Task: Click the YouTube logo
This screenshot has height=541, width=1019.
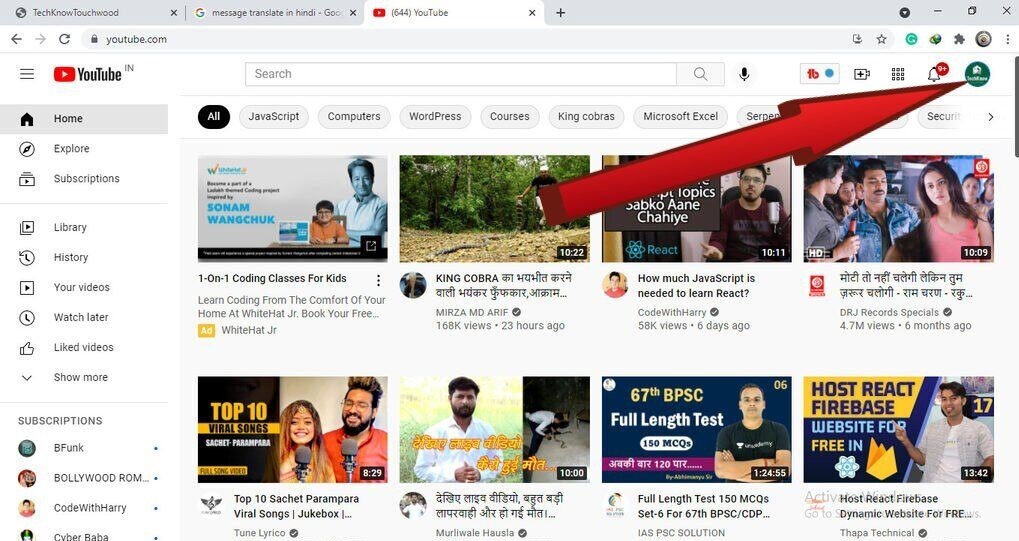Action: tap(88, 74)
